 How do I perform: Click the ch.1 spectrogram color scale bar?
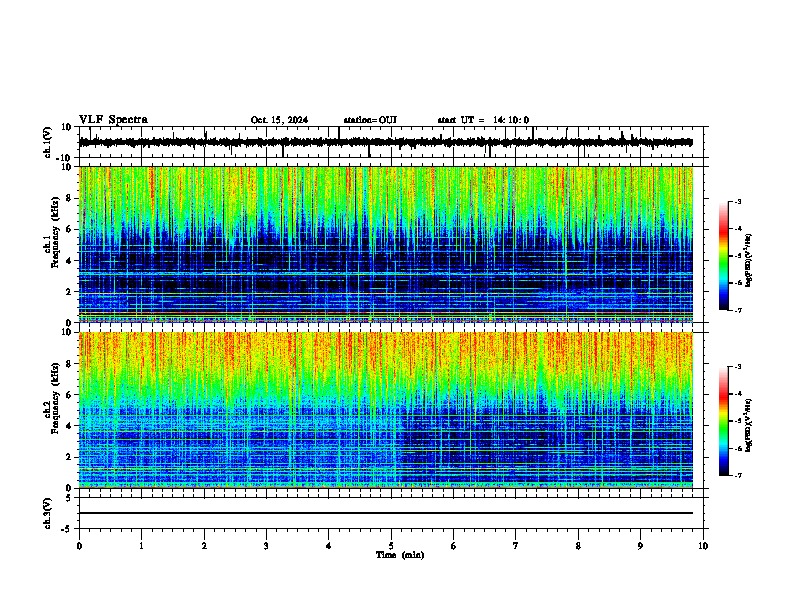click(724, 256)
